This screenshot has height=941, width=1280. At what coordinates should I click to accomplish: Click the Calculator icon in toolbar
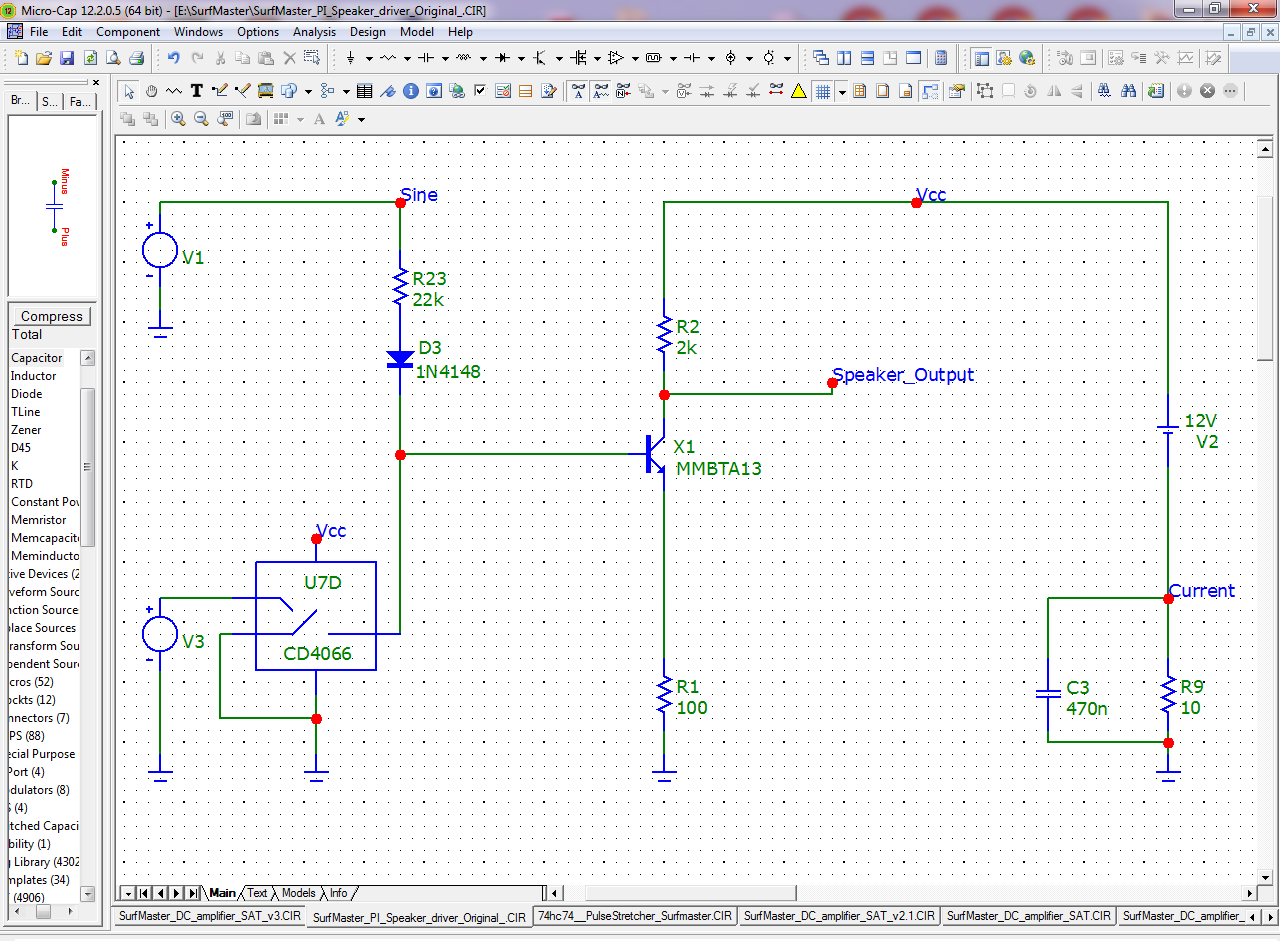tap(940, 58)
